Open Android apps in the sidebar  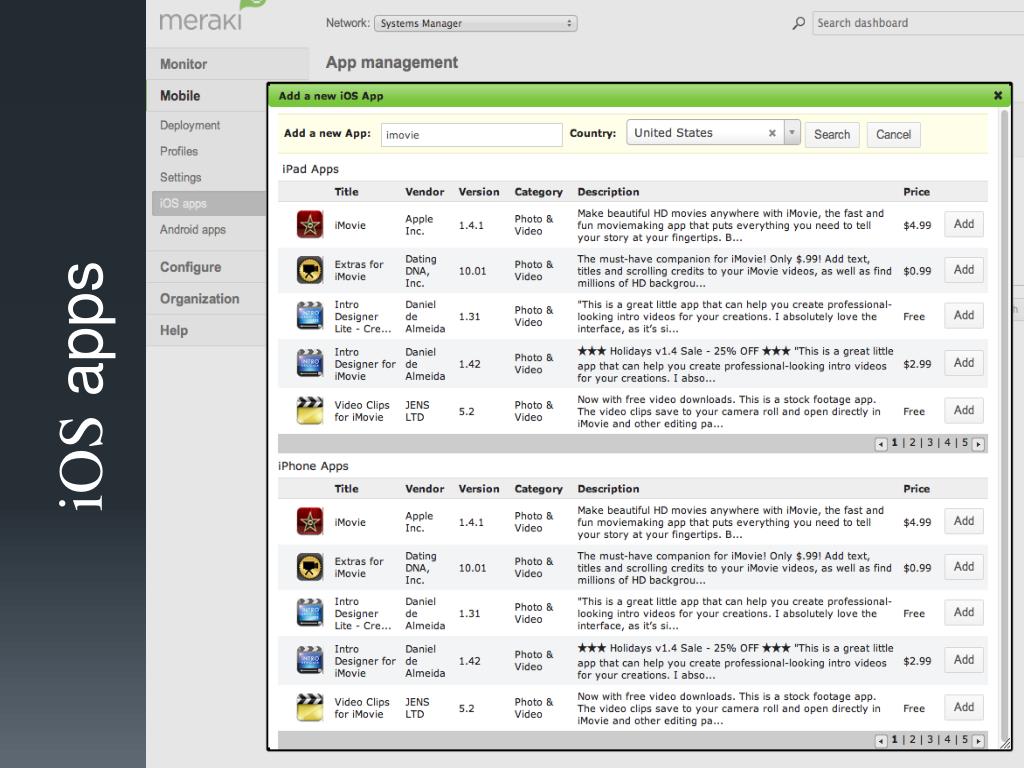[193, 230]
